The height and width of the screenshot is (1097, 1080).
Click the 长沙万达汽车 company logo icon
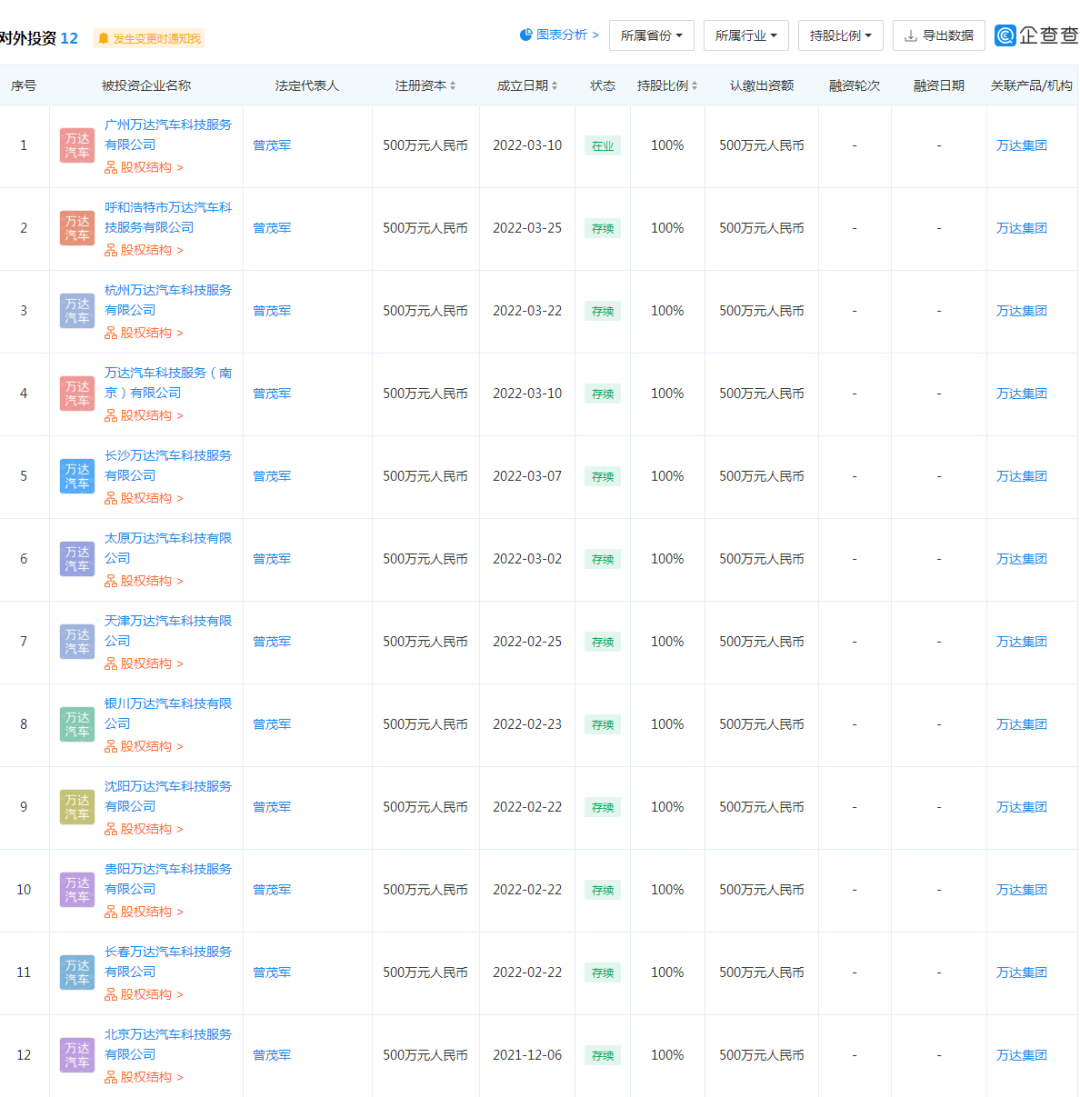(x=77, y=476)
